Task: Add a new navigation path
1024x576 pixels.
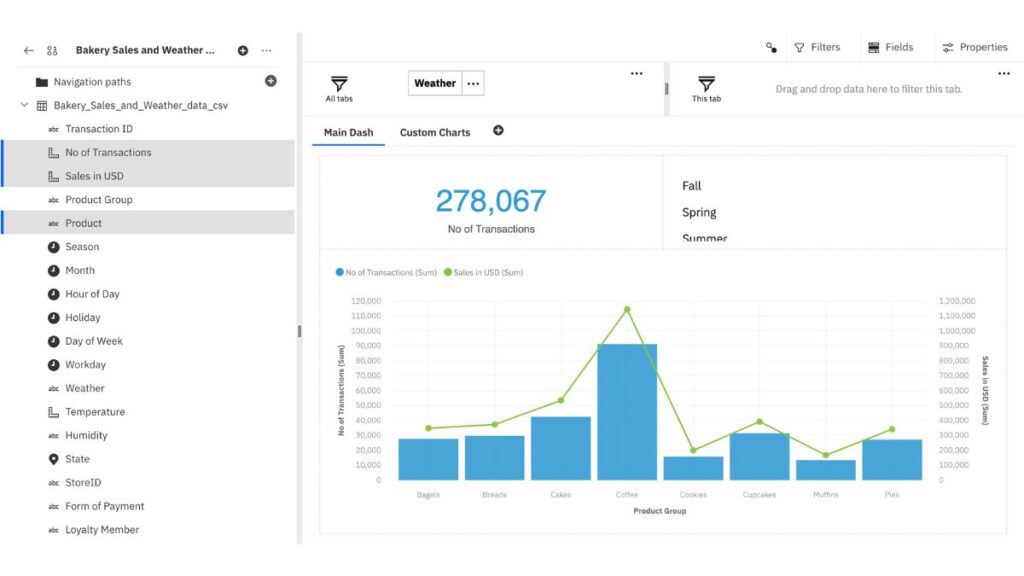Action: point(270,81)
